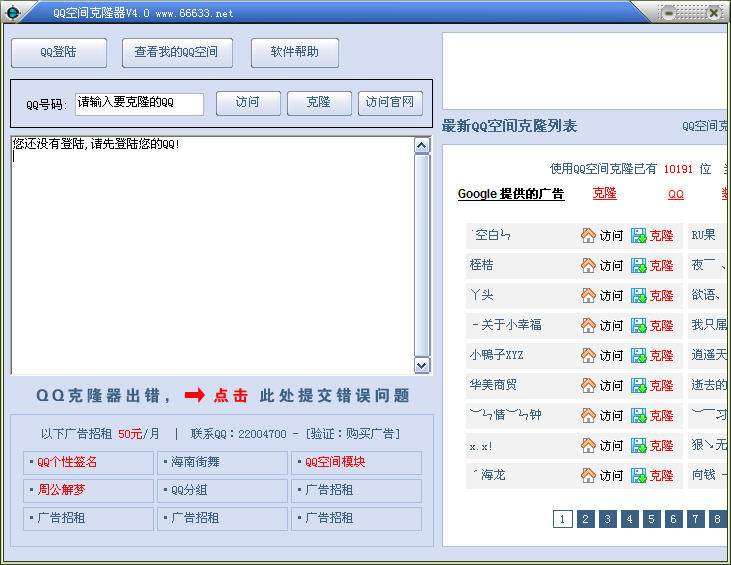Go to page 2 of clone list
Image resolution: width=731 pixels, height=565 pixels.
point(586,519)
